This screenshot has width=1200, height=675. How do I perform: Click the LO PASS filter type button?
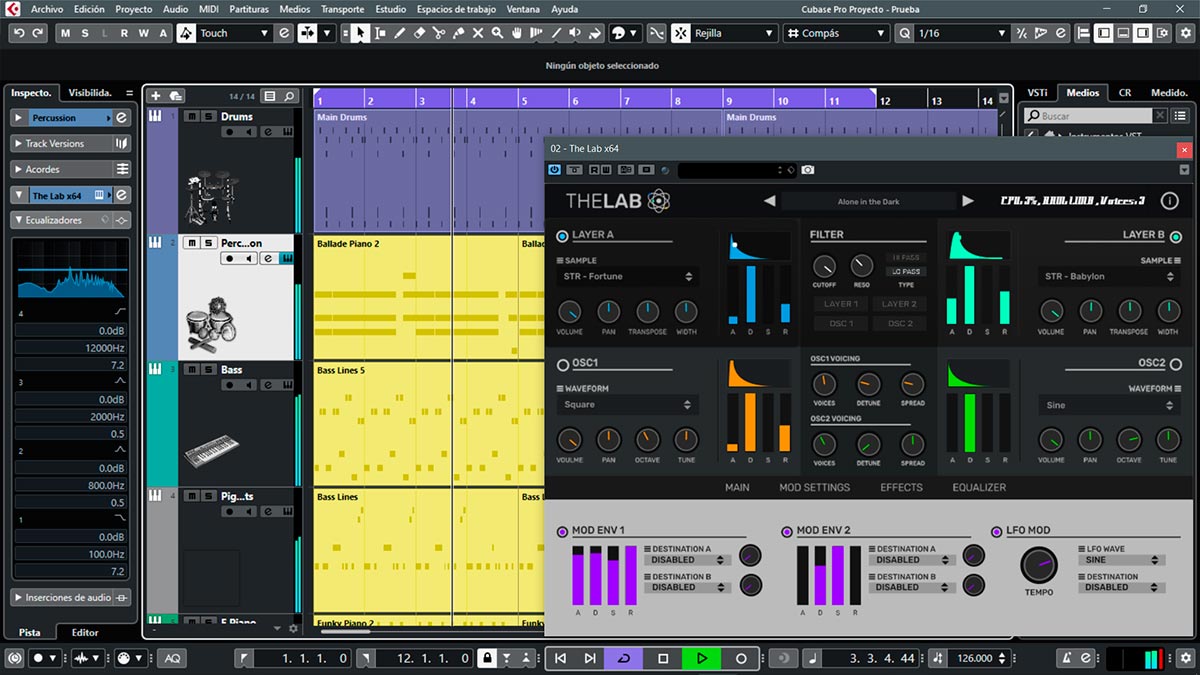point(905,272)
